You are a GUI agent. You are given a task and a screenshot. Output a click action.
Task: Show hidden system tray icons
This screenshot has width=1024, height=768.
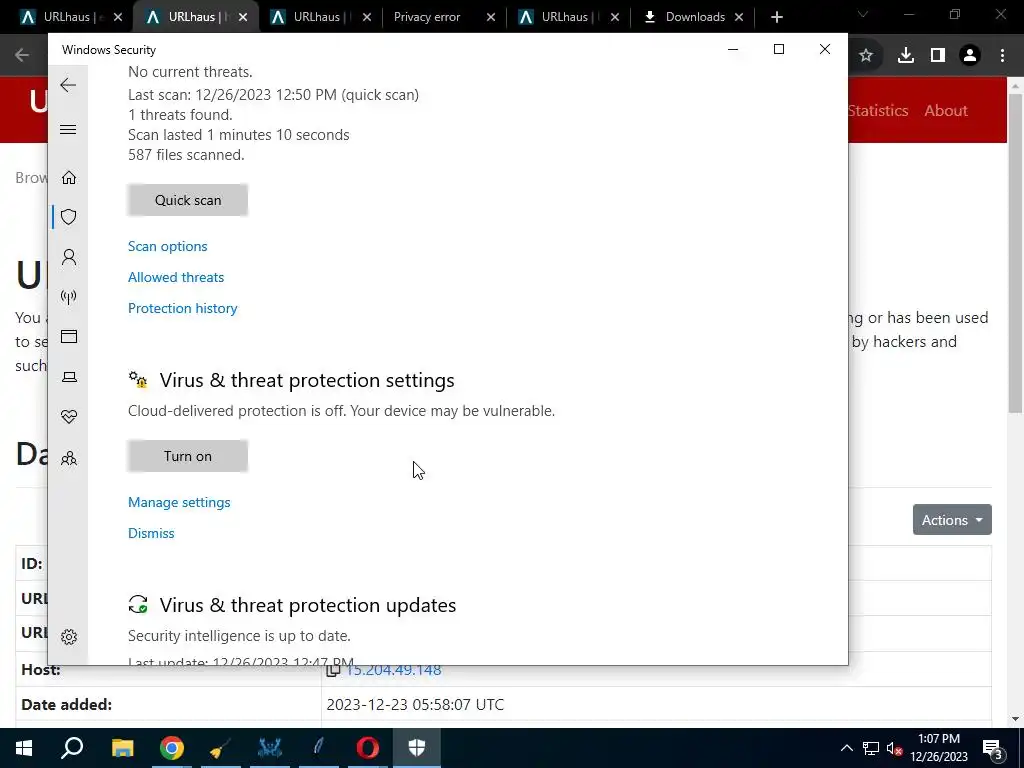click(846, 748)
